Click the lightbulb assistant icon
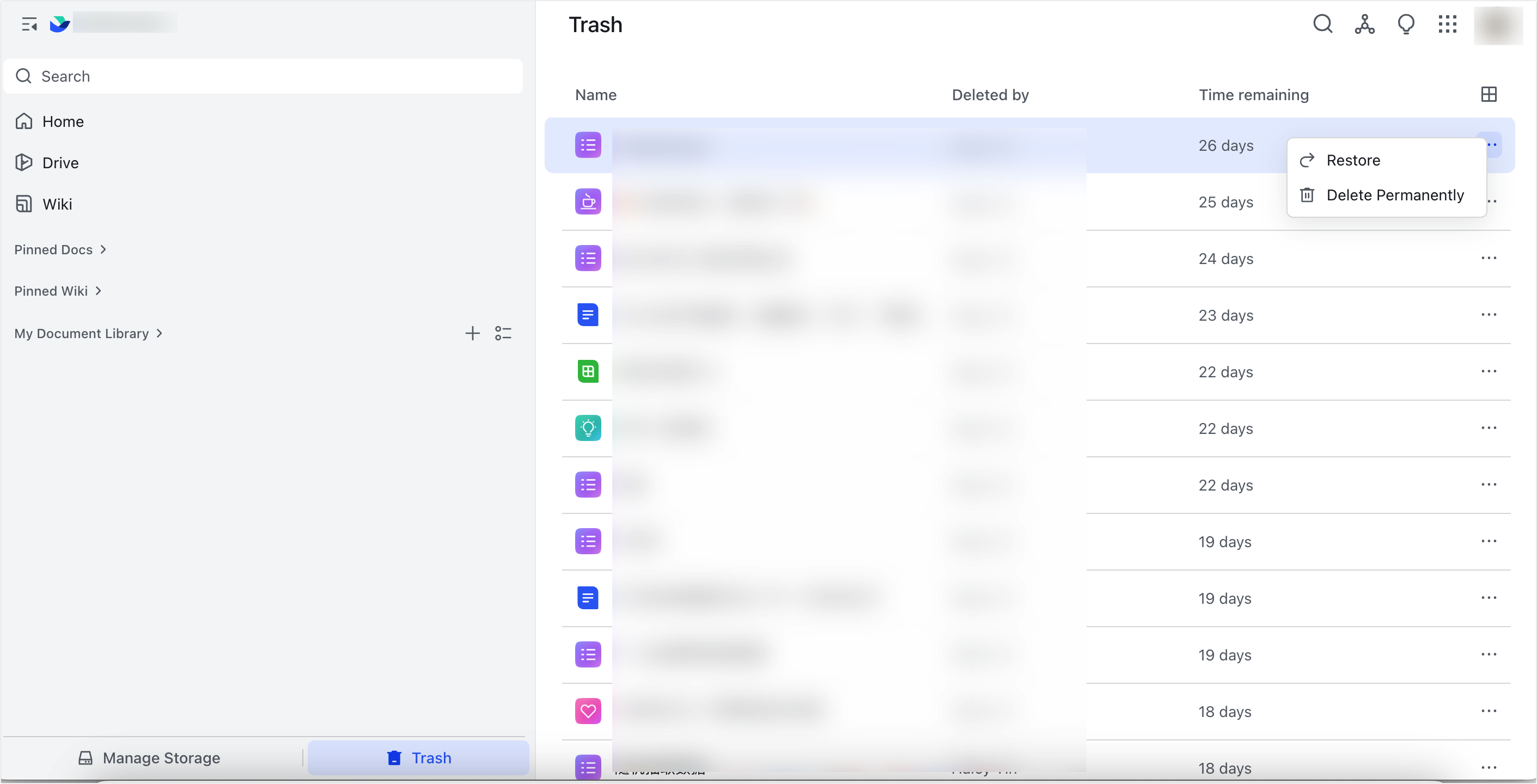 click(x=1406, y=24)
